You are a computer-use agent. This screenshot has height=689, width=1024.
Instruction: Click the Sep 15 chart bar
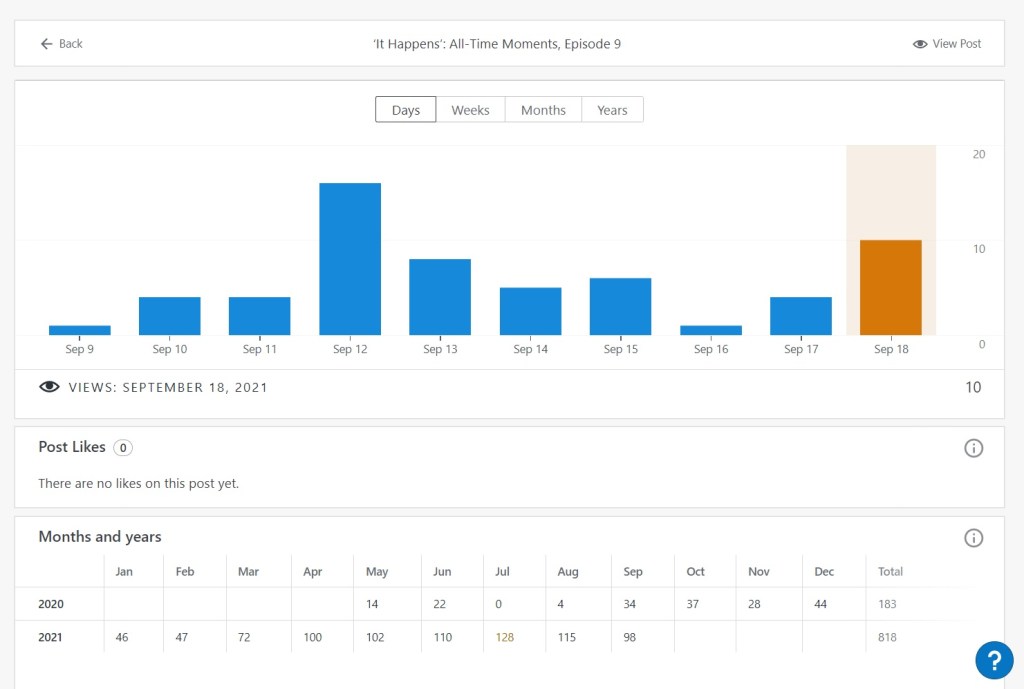point(620,306)
